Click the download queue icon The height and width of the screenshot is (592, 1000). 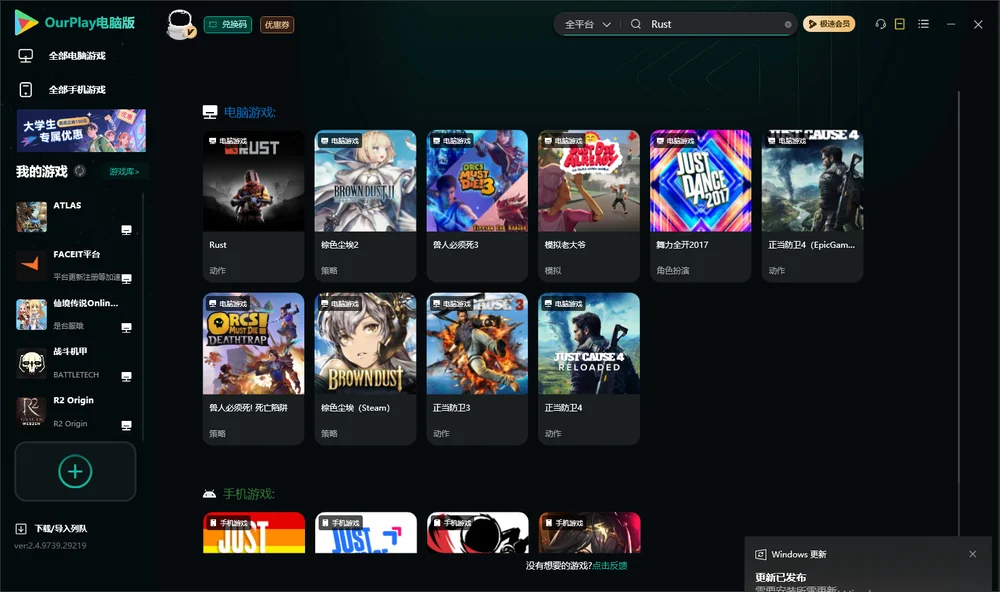pyautogui.click(x=21, y=528)
